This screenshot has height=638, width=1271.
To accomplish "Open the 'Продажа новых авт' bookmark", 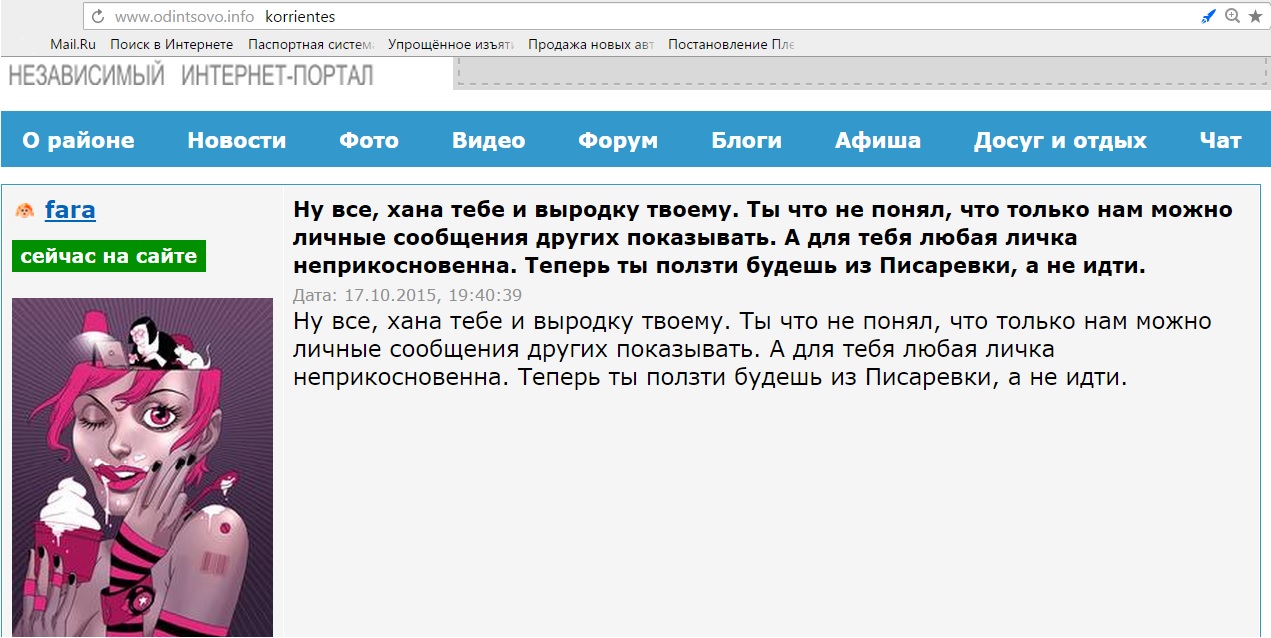I will [x=590, y=44].
